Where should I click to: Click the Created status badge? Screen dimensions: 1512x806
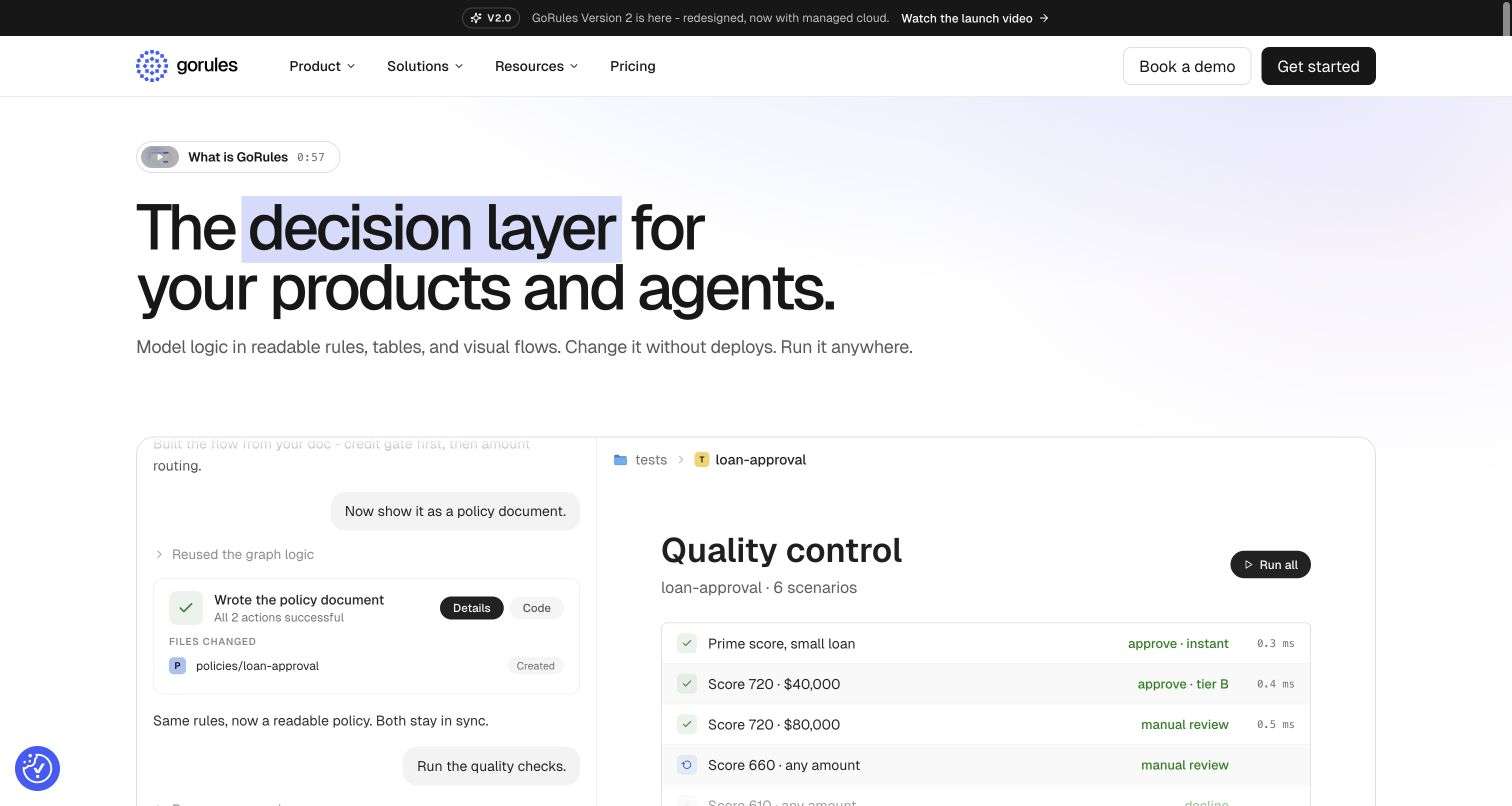(535, 666)
